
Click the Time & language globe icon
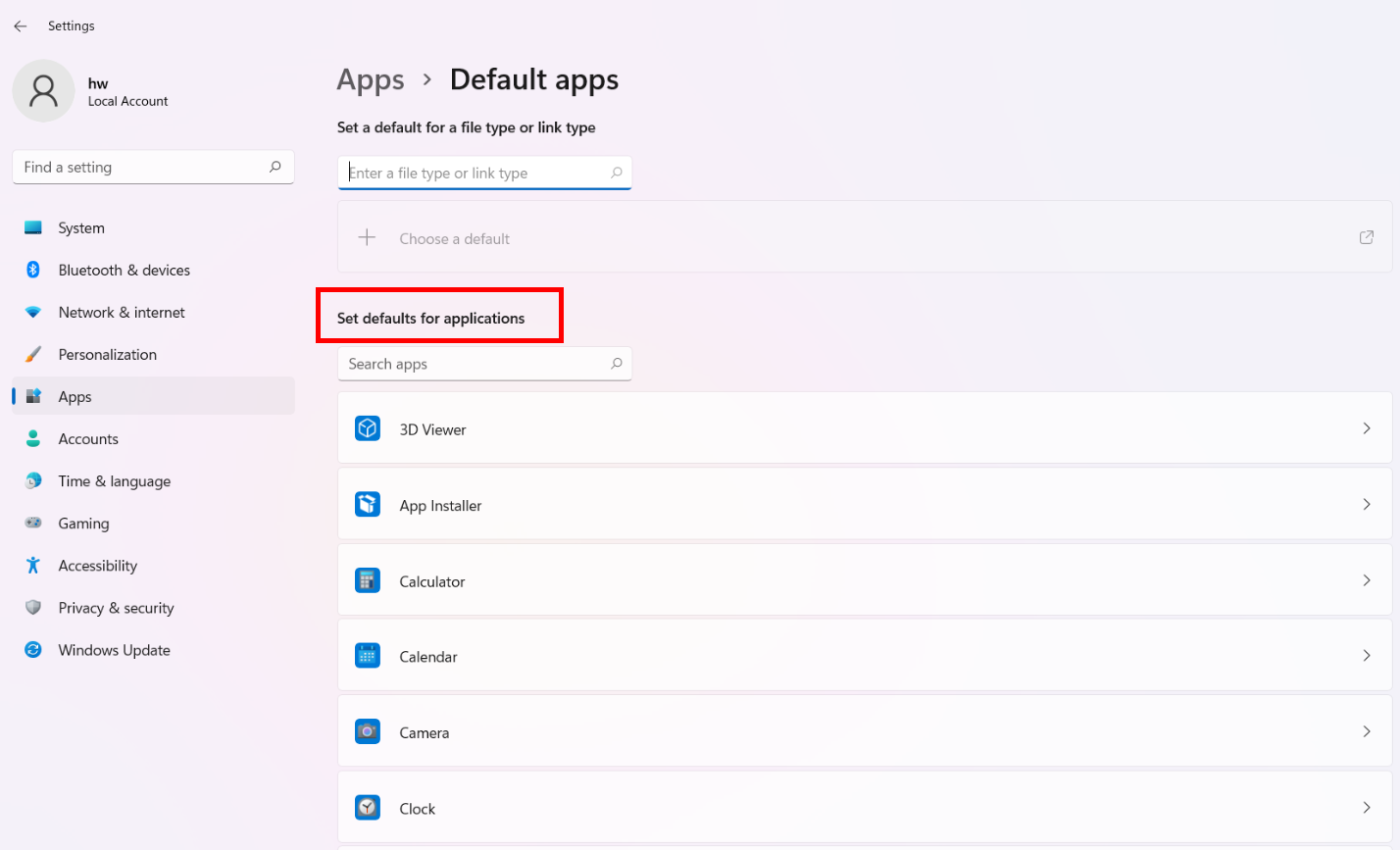pos(33,480)
